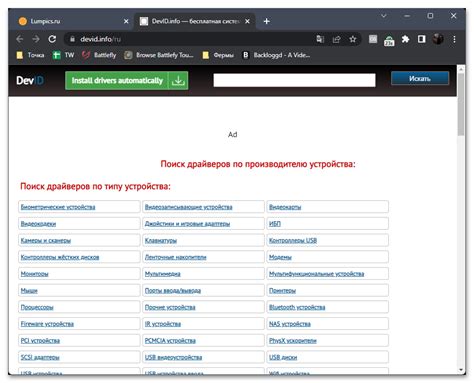
Task: Open Видеозаписывающие устройства link
Action: coord(188,207)
